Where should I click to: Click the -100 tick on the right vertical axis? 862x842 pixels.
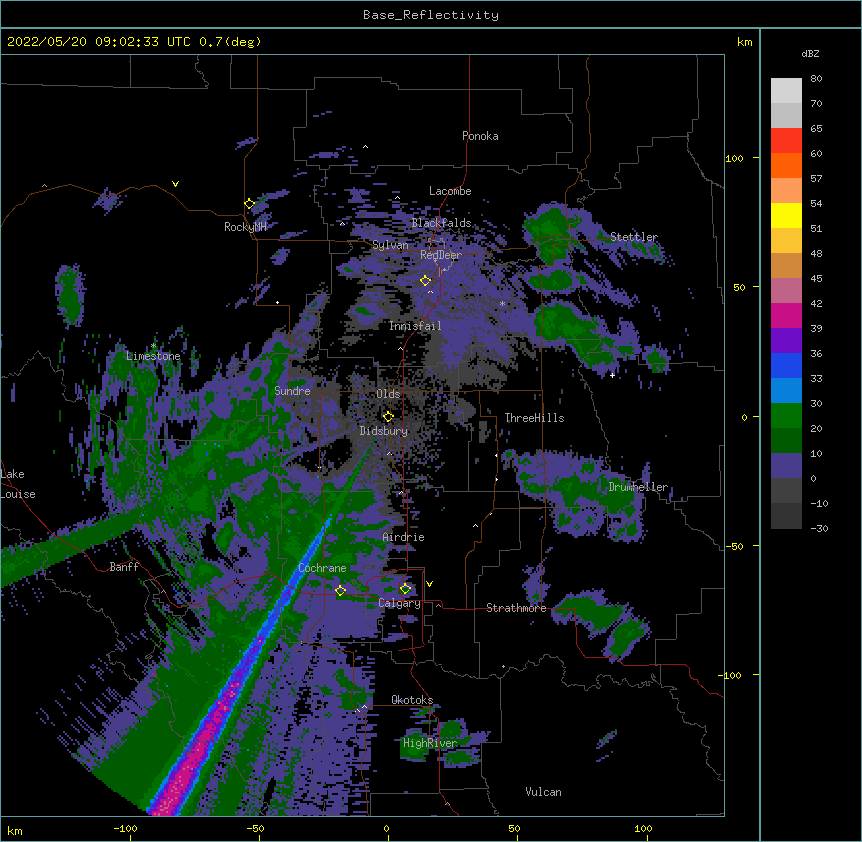[731, 675]
